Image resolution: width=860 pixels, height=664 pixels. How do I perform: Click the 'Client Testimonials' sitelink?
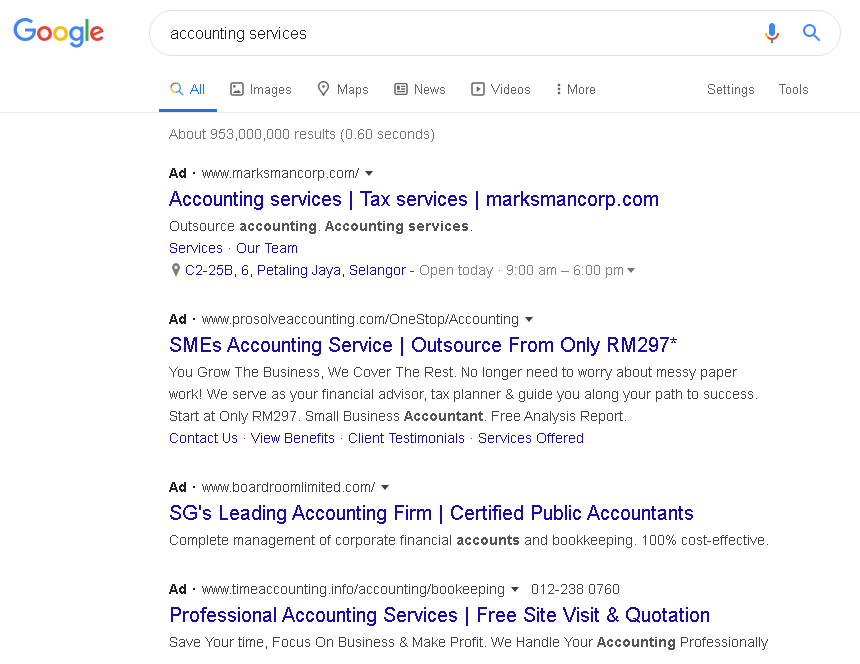pyautogui.click(x=406, y=438)
